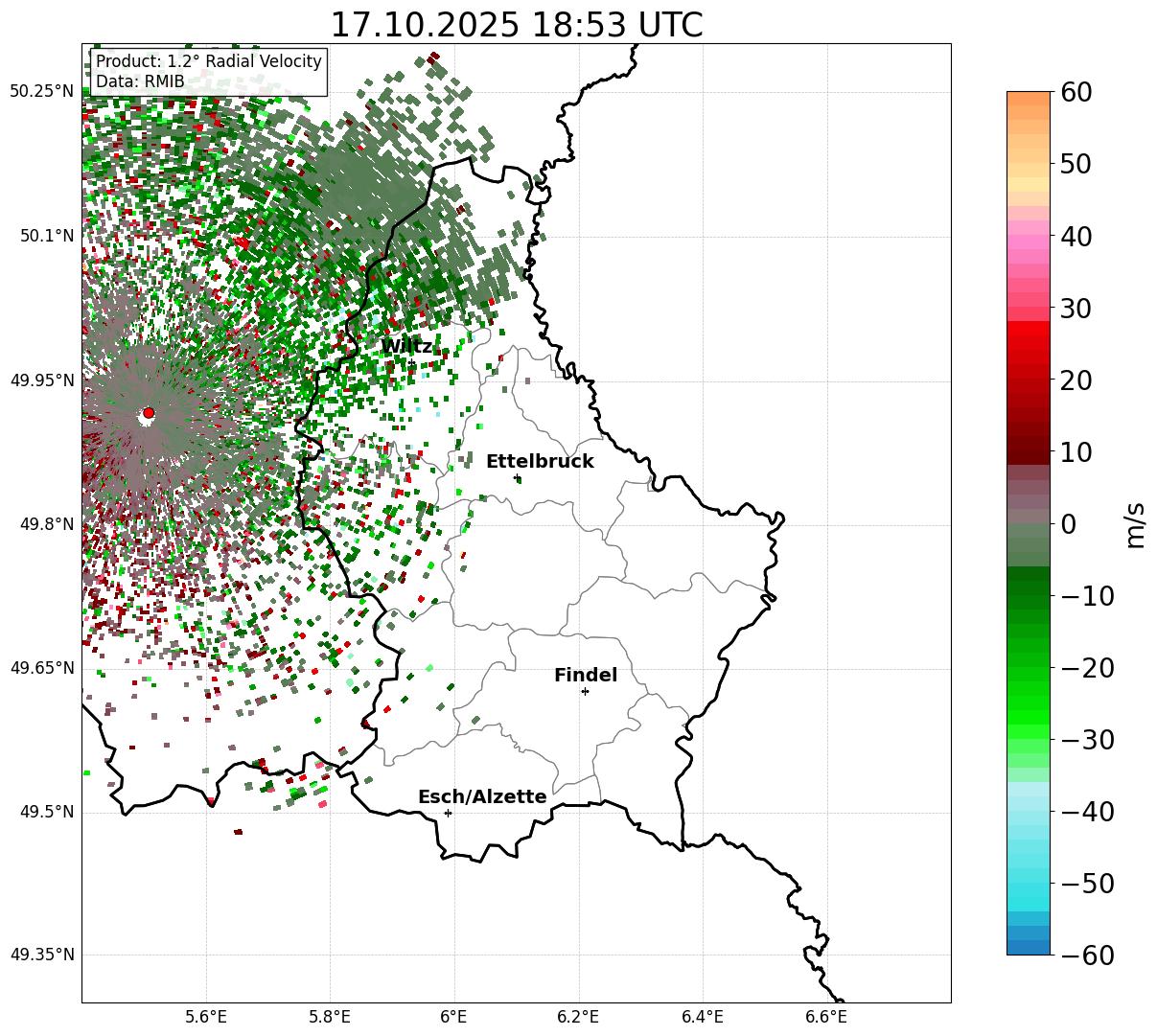Click the 49.95°N latitude label
1157x1036 pixels.
[x=41, y=380]
